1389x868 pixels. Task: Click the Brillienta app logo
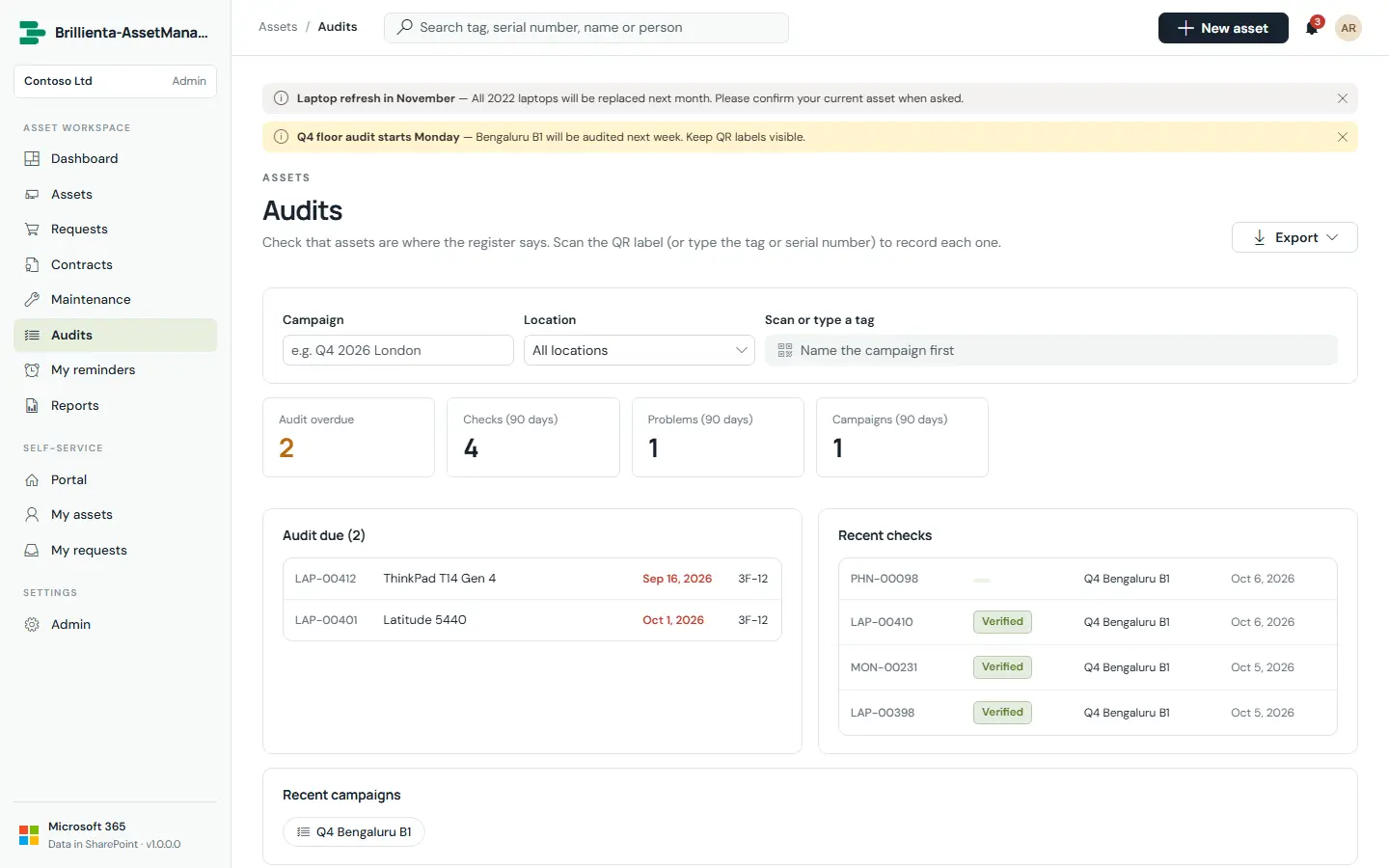[x=32, y=33]
